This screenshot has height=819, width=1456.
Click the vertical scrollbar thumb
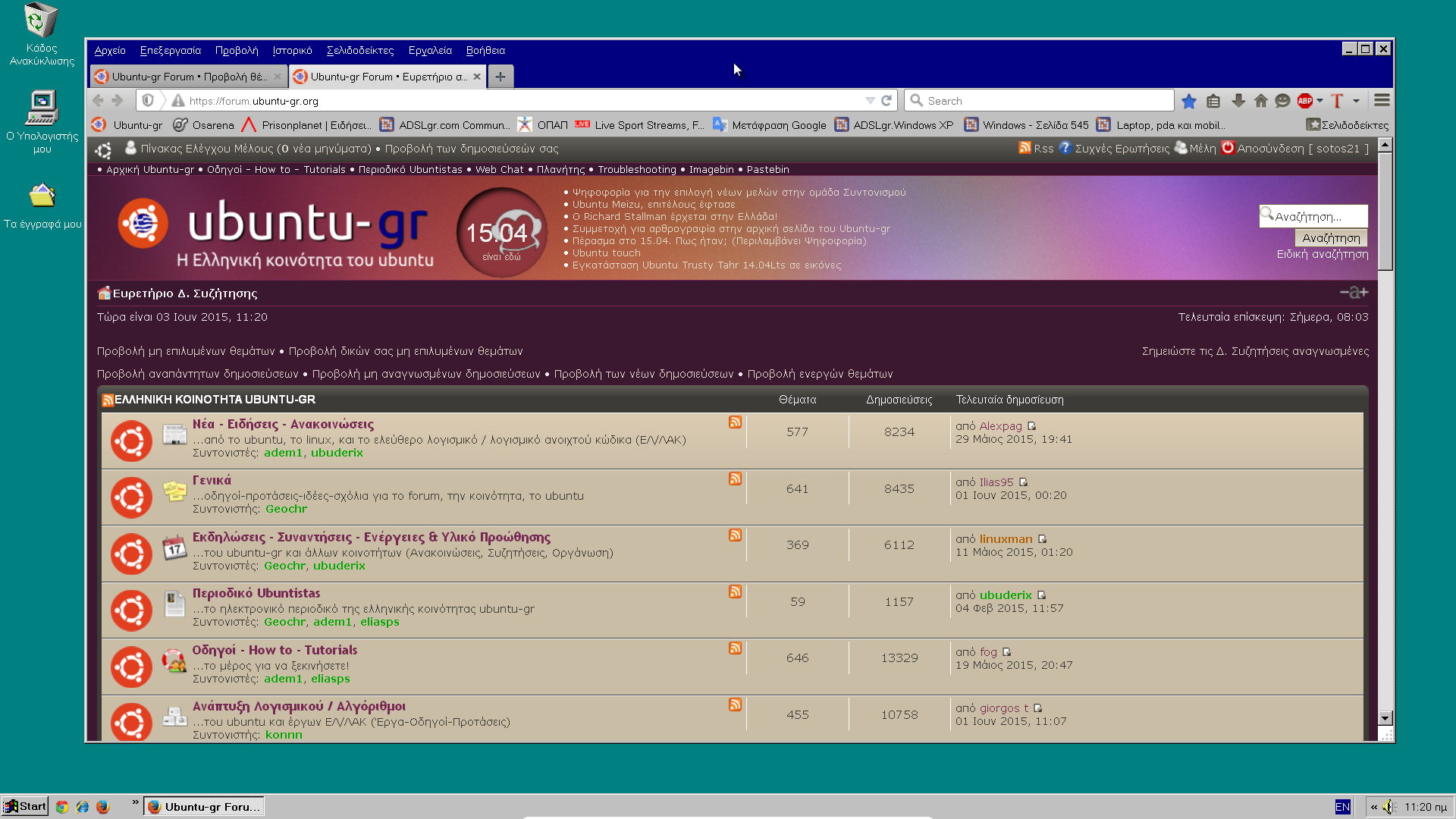(1385, 211)
